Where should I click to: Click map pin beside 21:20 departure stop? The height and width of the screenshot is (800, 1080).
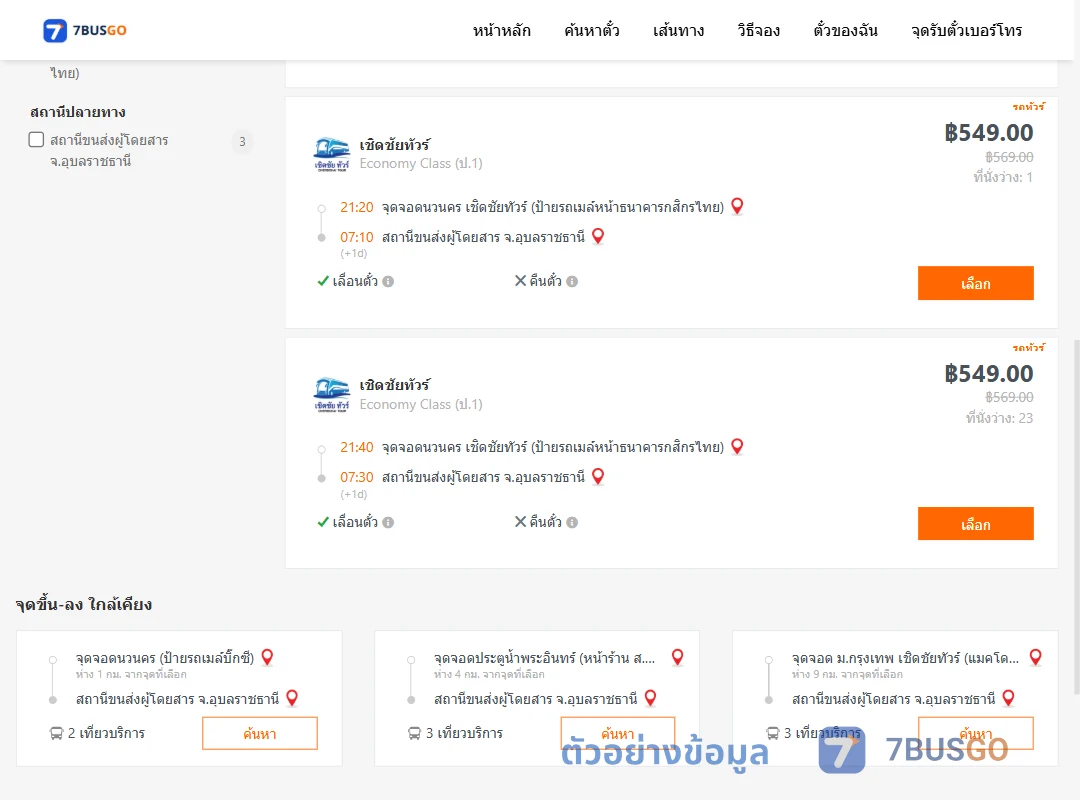tap(737, 206)
